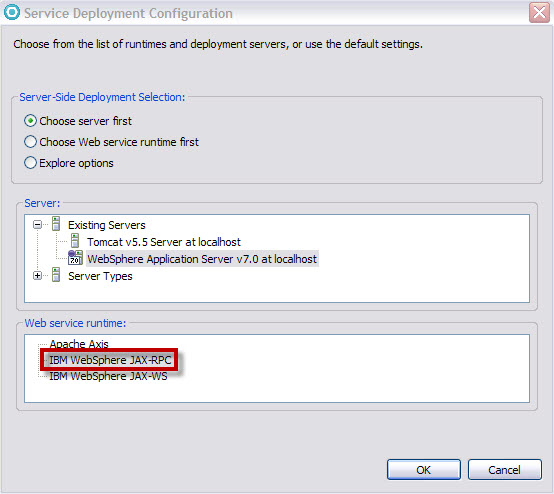
Task: Click the Server Types icon
Action: pyautogui.click(x=56, y=275)
